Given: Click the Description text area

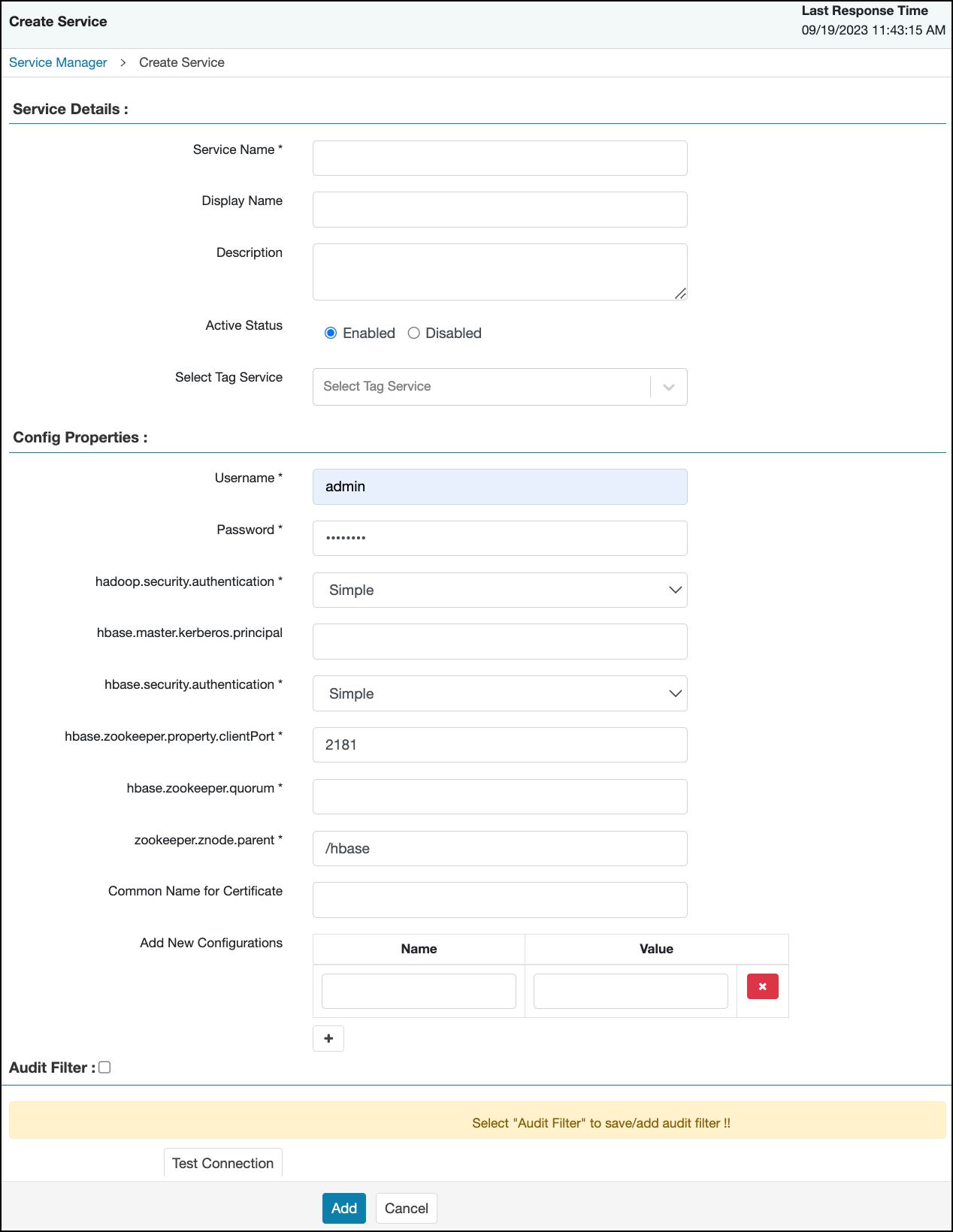Looking at the screenshot, I should click(500, 271).
